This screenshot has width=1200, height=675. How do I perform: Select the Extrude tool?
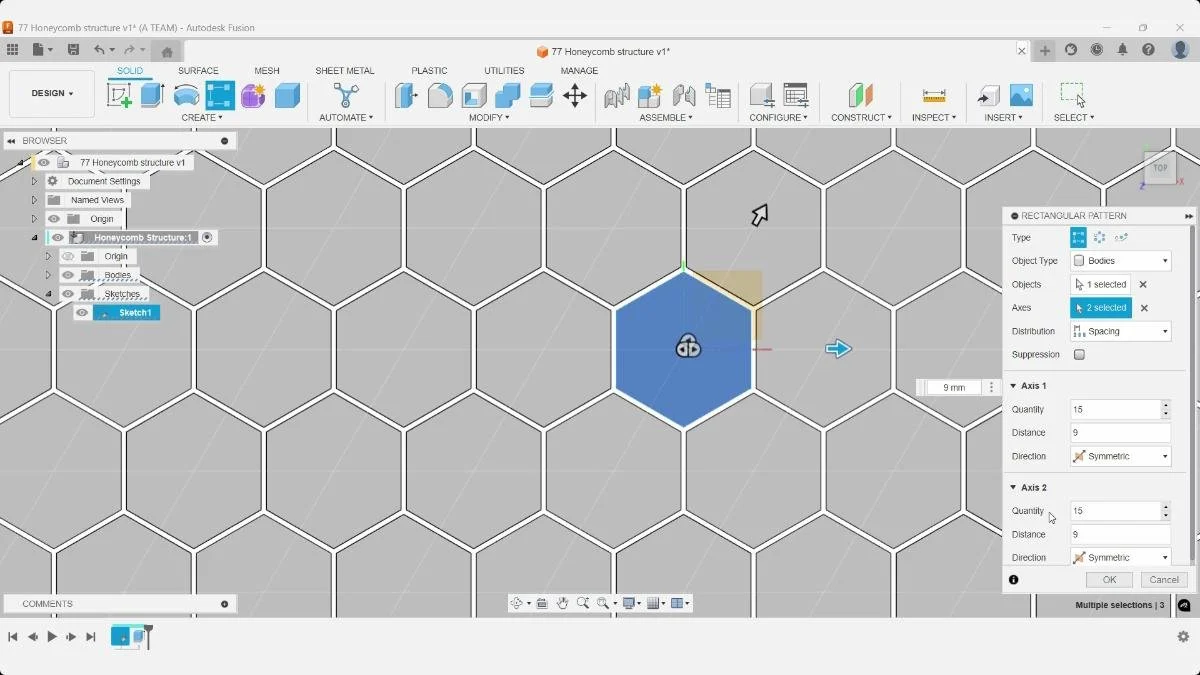point(152,95)
